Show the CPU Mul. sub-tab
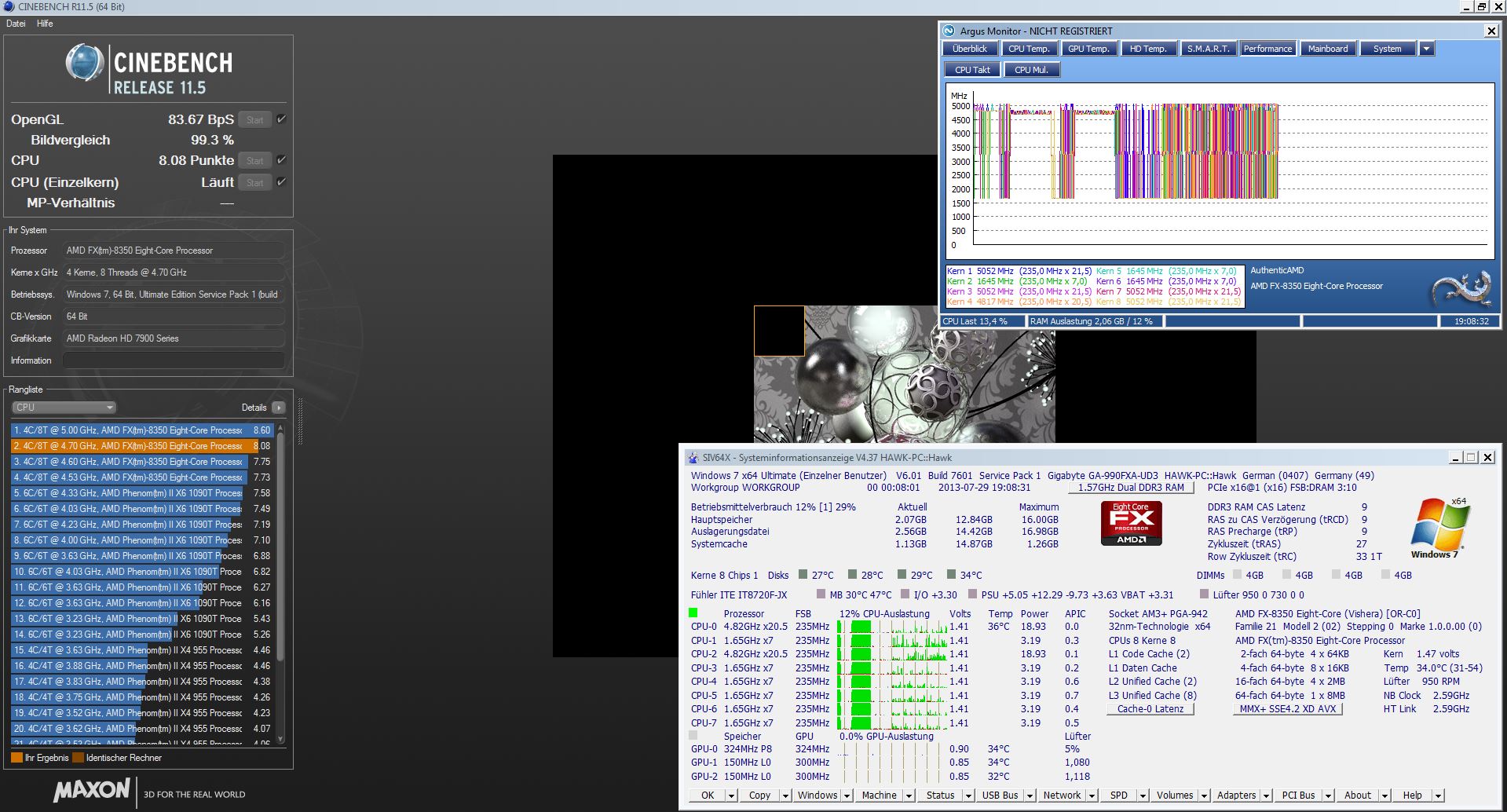The image size is (1507, 812). pyautogui.click(x=1031, y=70)
